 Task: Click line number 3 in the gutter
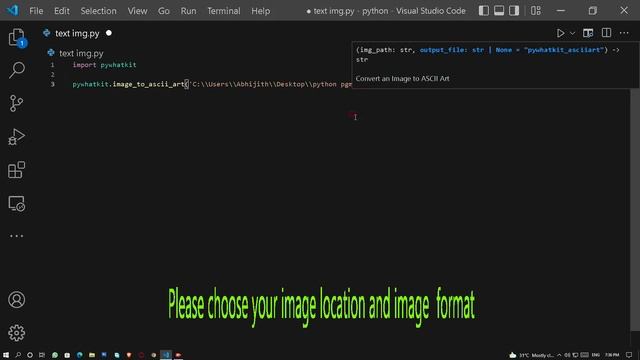pyautogui.click(x=52, y=84)
